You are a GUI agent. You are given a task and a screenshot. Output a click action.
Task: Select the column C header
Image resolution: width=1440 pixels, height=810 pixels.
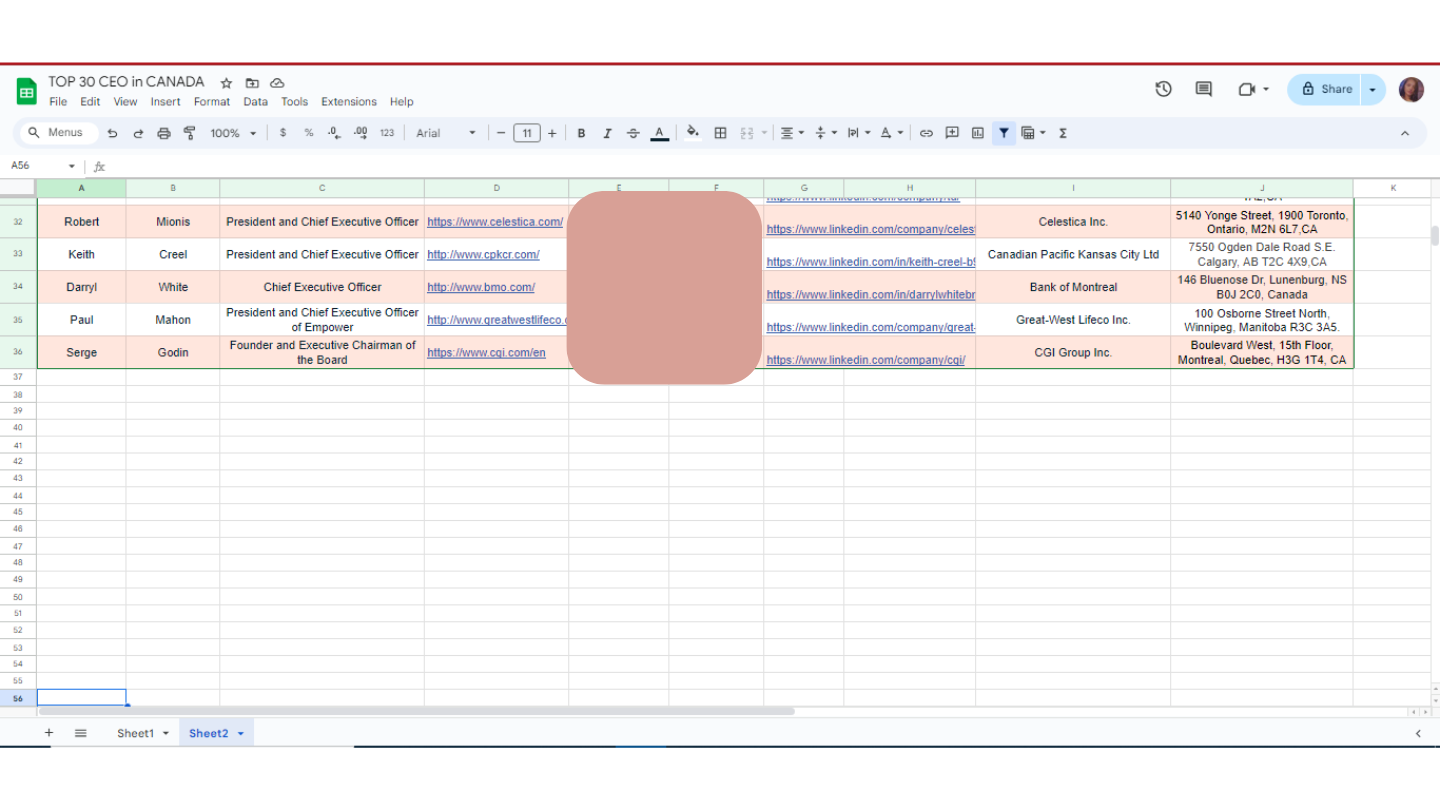click(322, 188)
